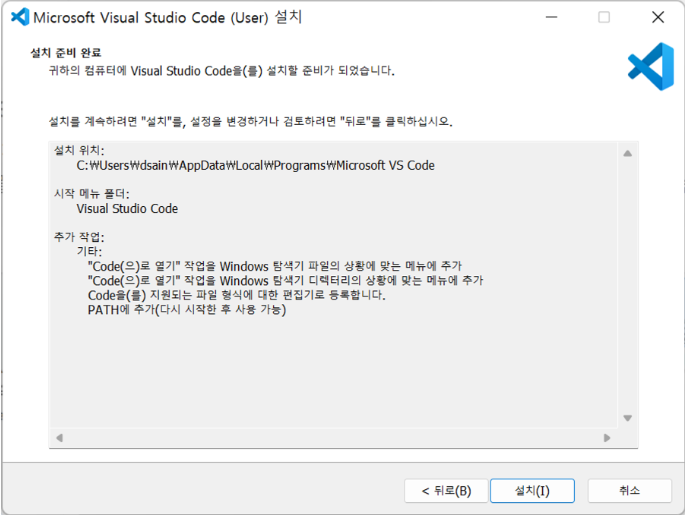Click the line mentioning 탐색기 디렉터리의 상황에 맞는 메뉴
The image size is (691, 519).
(x=286, y=281)
